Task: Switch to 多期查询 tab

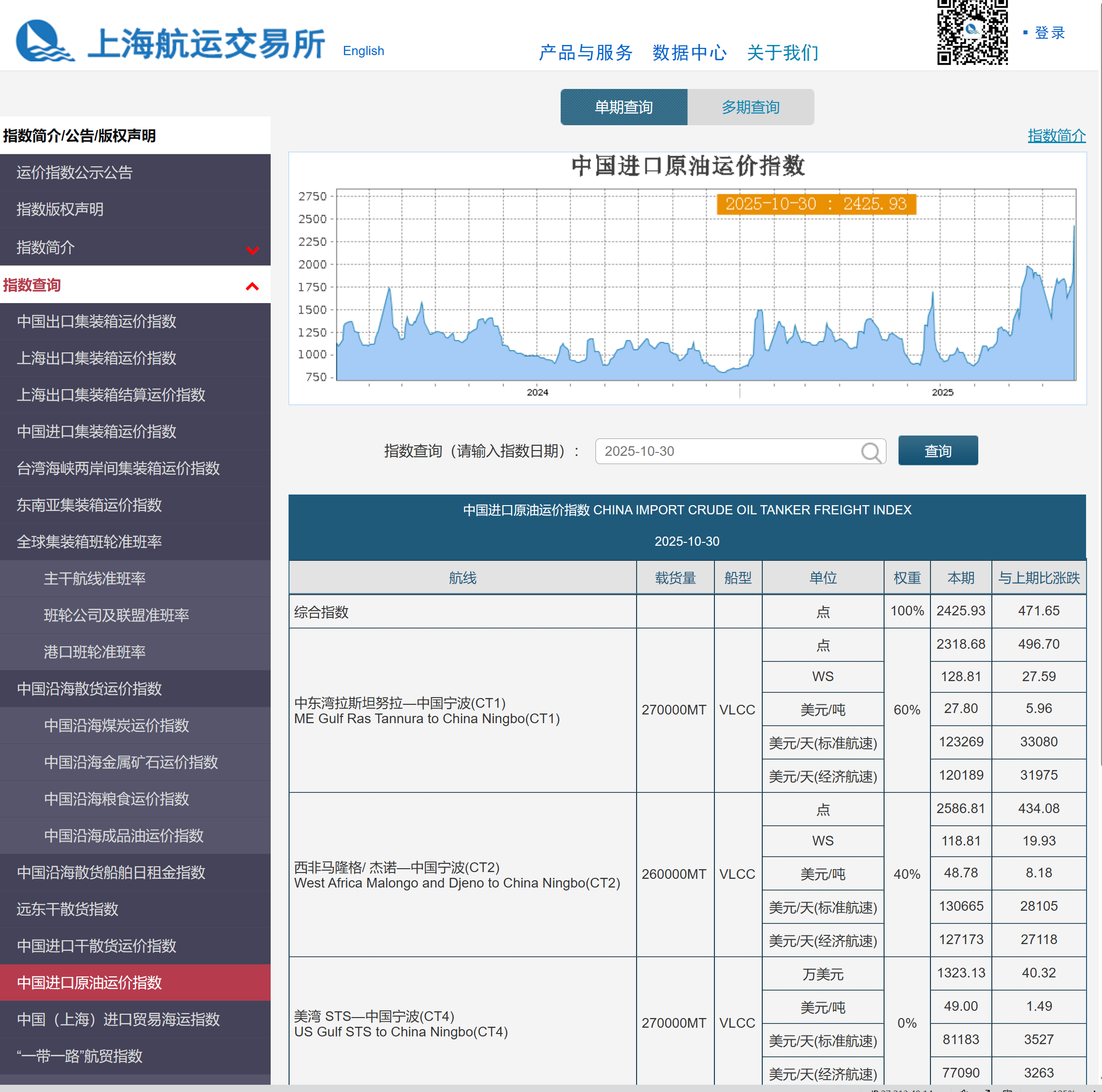Action: 750,107
